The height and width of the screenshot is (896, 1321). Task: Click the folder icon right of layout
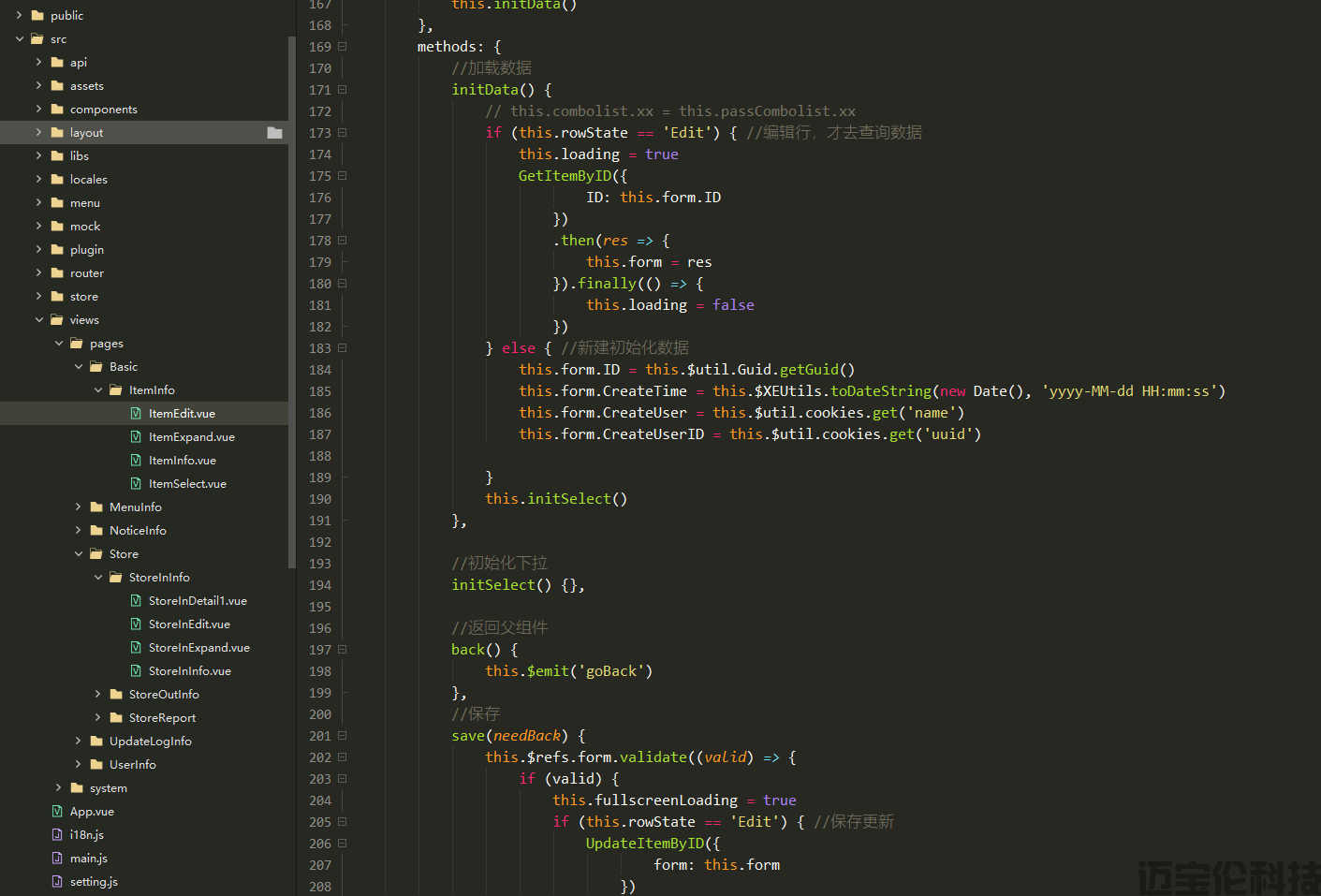(x=274, y=132)
